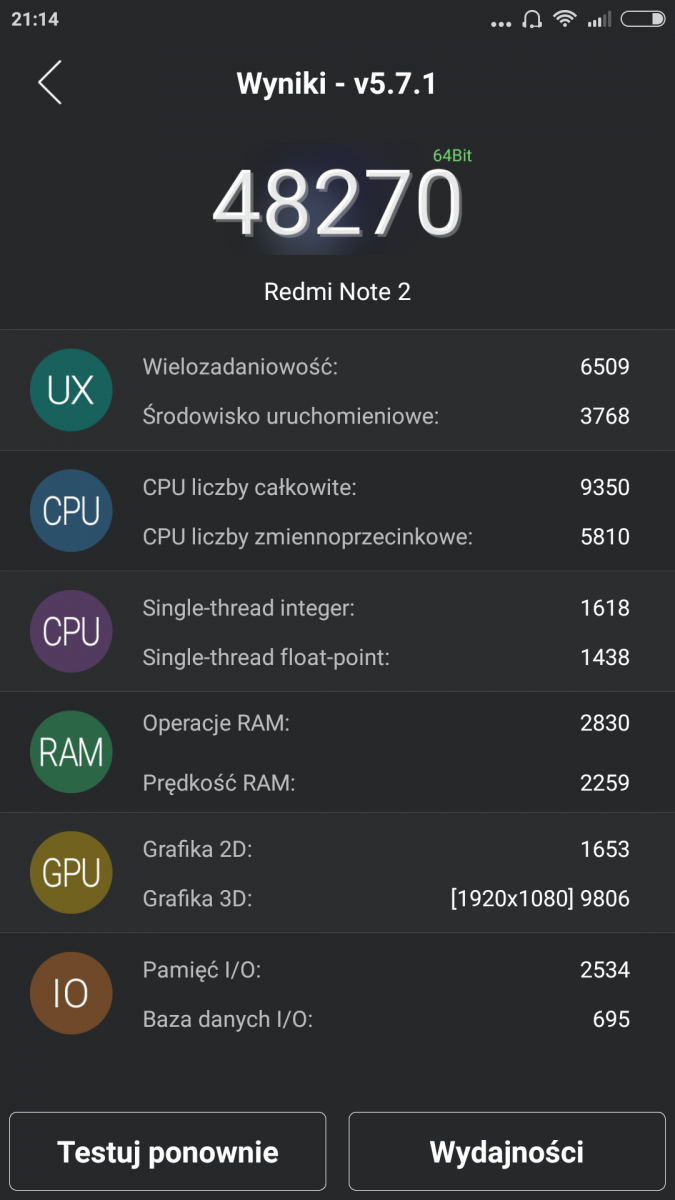Tap the battery indicator icon

(642, 19)
